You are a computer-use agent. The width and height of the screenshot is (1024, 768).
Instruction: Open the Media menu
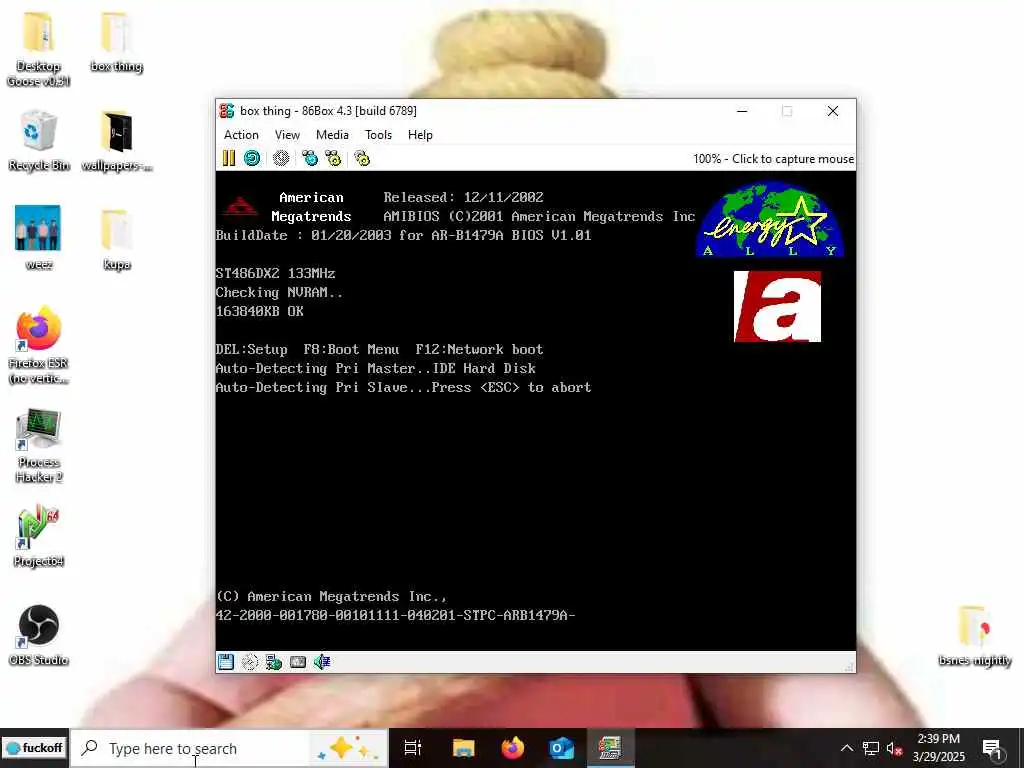tap(332, 135)
